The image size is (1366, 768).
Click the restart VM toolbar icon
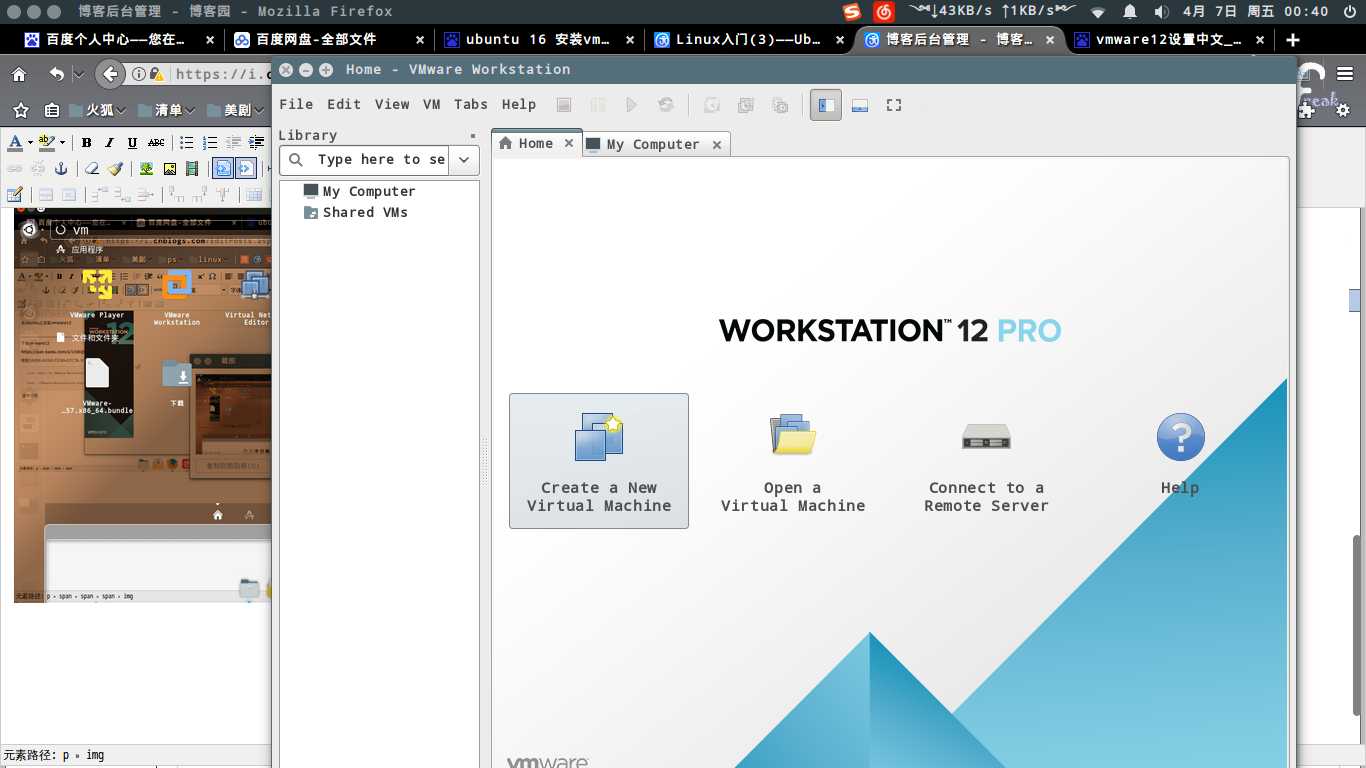click(666, 105)
